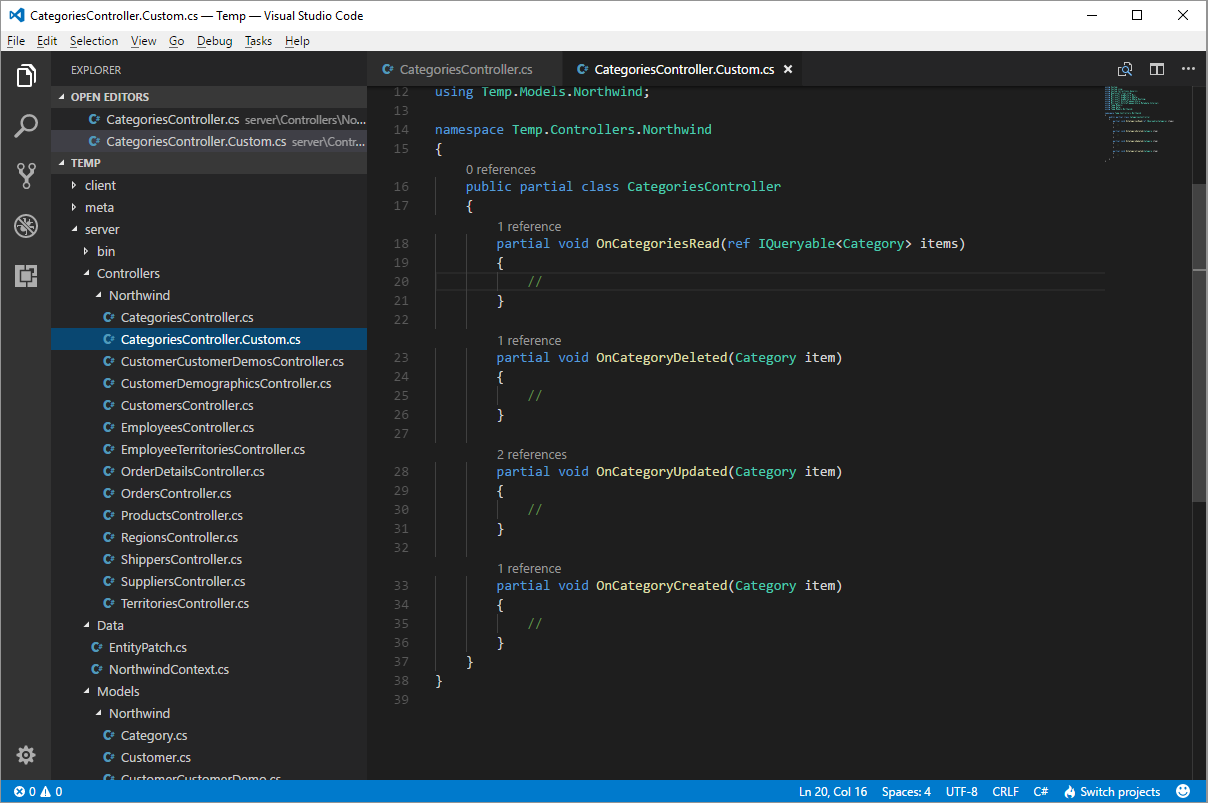The width and height of the screenshot is (1208, 803).
Task: Collapse the Open Editors section
Action: [x=209, y=97]
